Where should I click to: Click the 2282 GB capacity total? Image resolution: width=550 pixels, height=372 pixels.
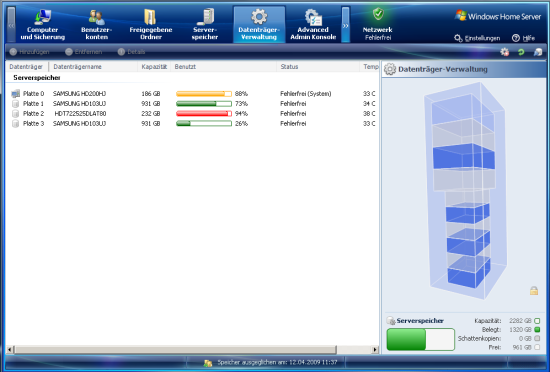tap(520, 321)
